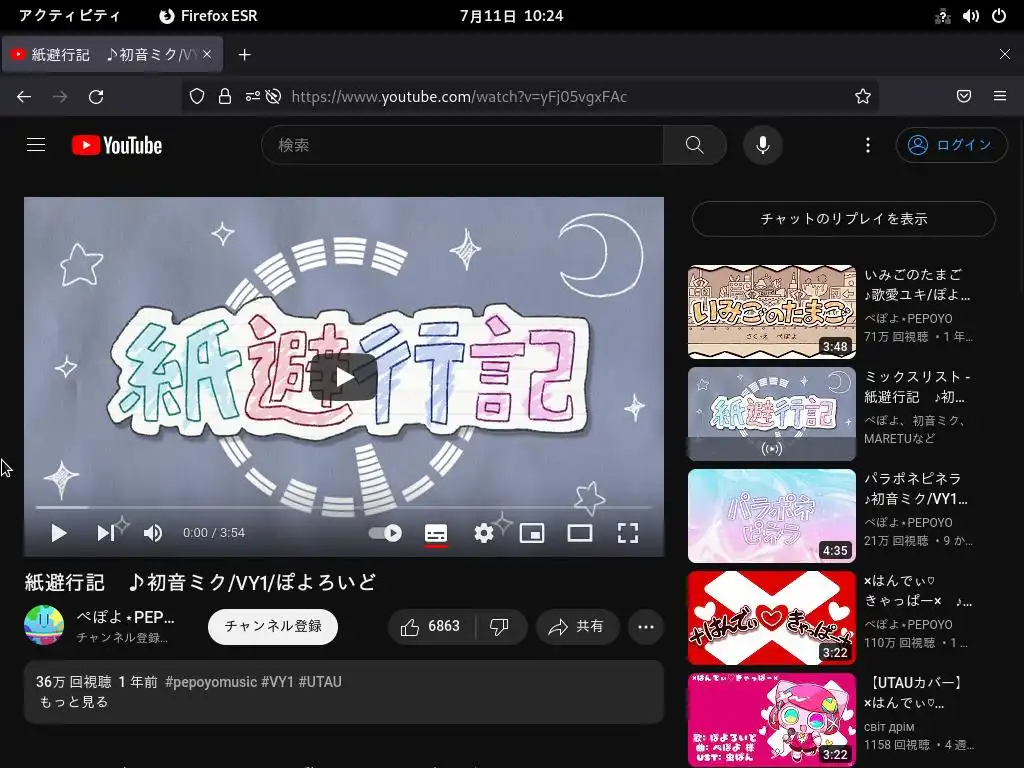Open hashtag #VY1 link
This screenshot has height=768, width=1024.
point(278,682)
